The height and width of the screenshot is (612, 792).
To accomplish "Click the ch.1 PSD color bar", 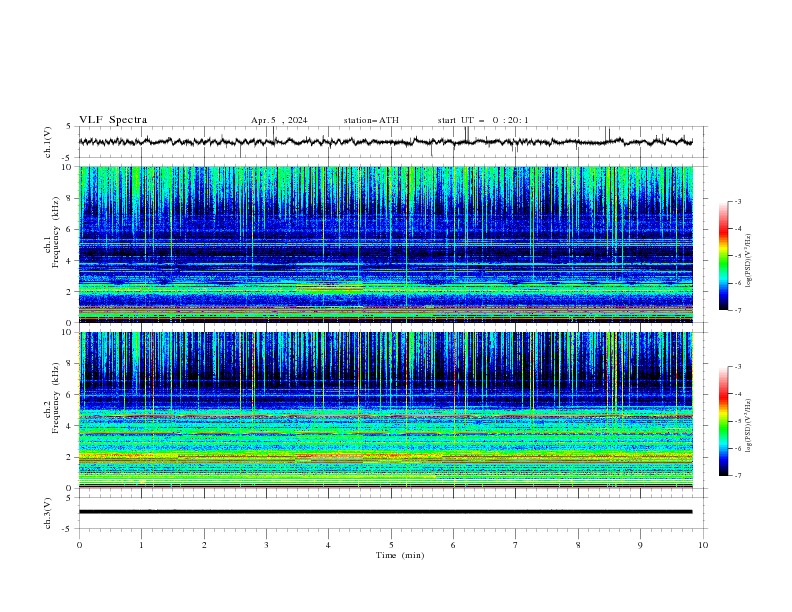I will (x=724, y=256).
